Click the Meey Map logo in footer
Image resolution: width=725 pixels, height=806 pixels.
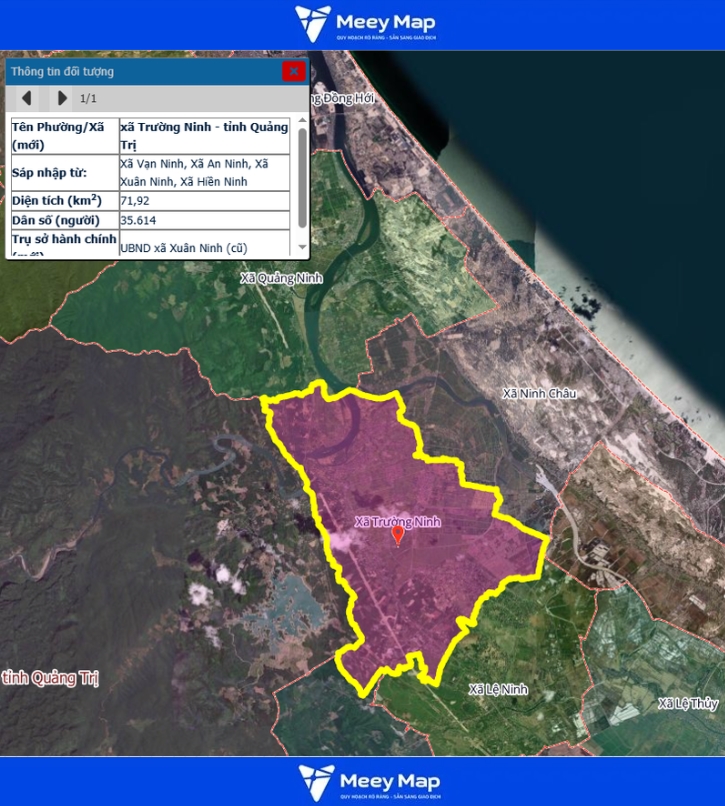click(368, 782)
